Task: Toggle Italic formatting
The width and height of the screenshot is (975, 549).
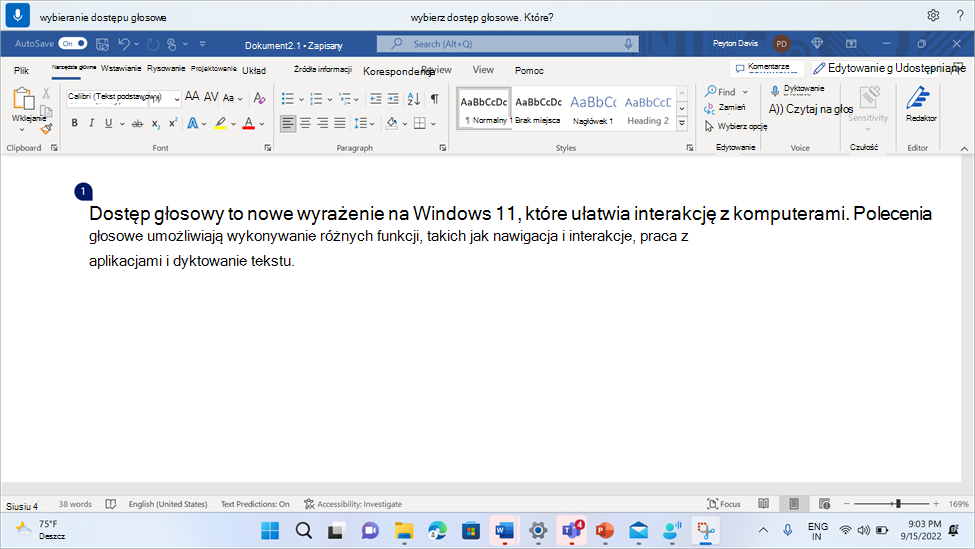Action: [91, 123]
